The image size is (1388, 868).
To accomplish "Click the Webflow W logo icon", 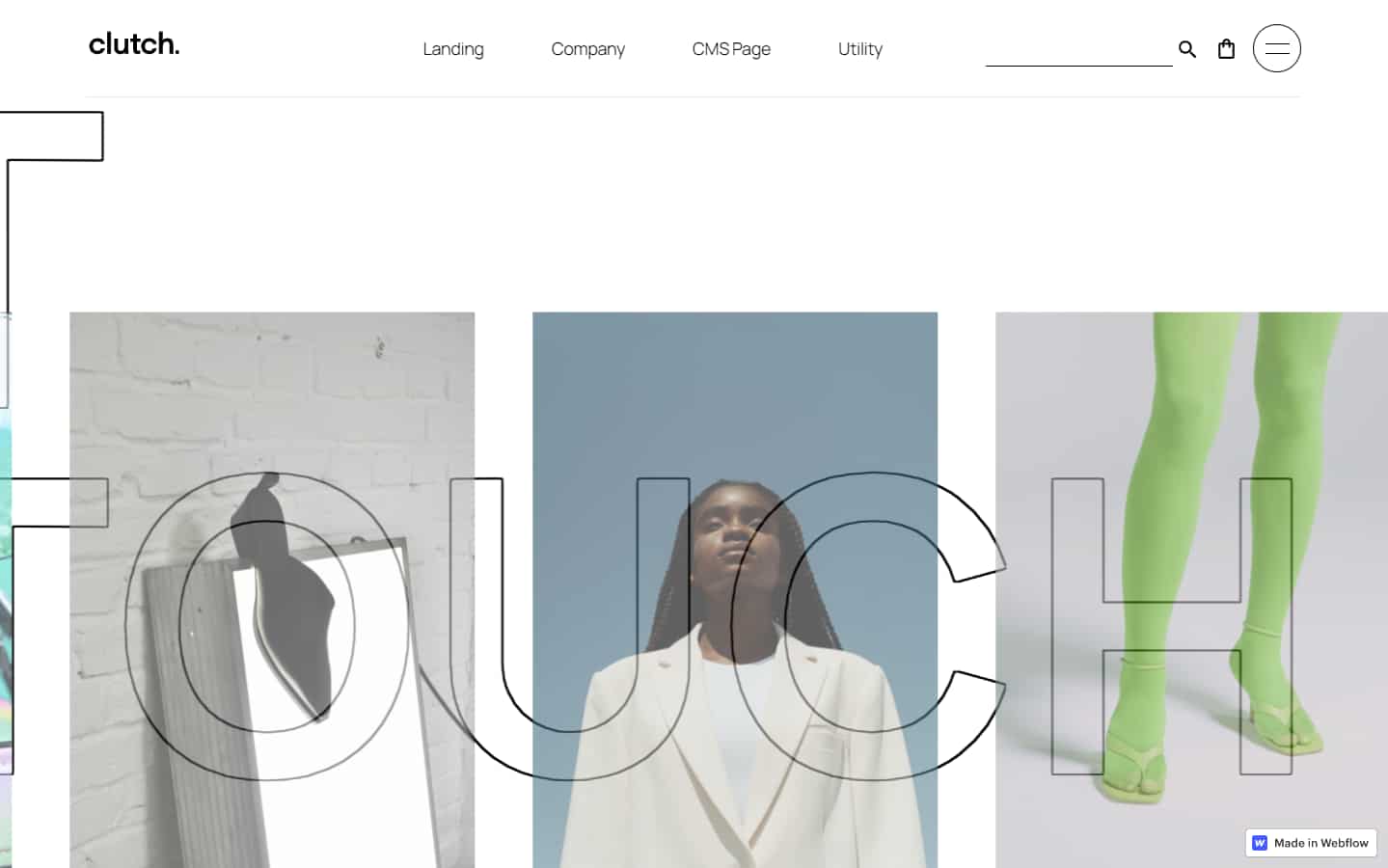I will point(1260,843).
